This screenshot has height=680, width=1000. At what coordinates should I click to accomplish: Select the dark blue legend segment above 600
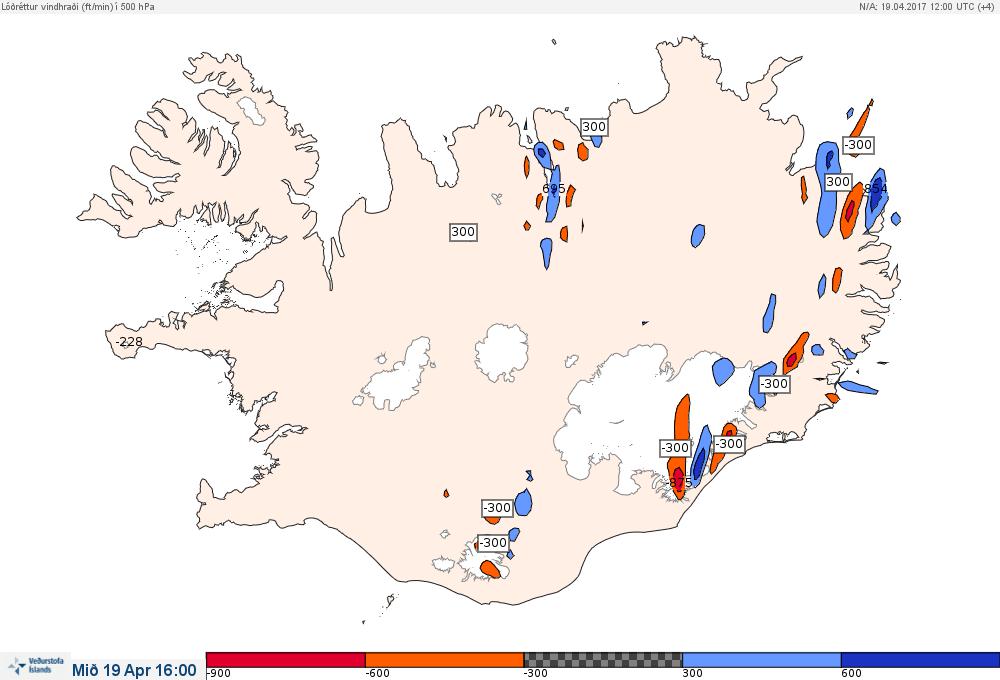(920, 660)
